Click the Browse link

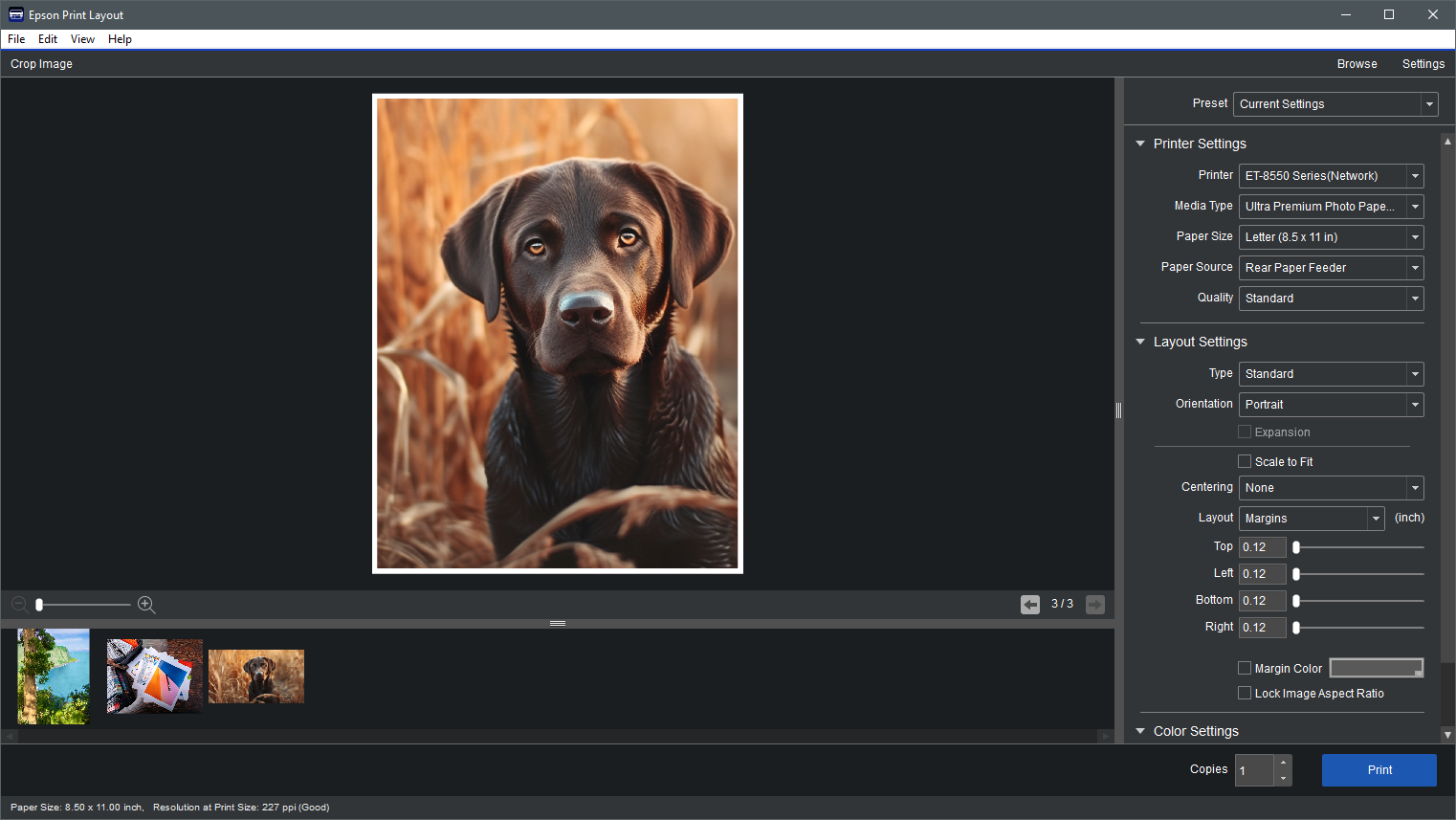(1357, 64)
